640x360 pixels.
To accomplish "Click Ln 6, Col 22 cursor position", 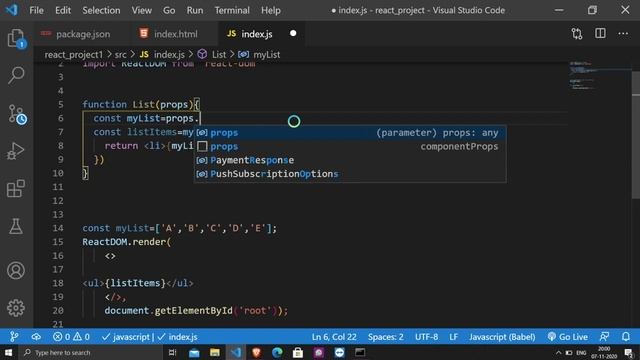I will pyautogui.click(x=334, y=337).
